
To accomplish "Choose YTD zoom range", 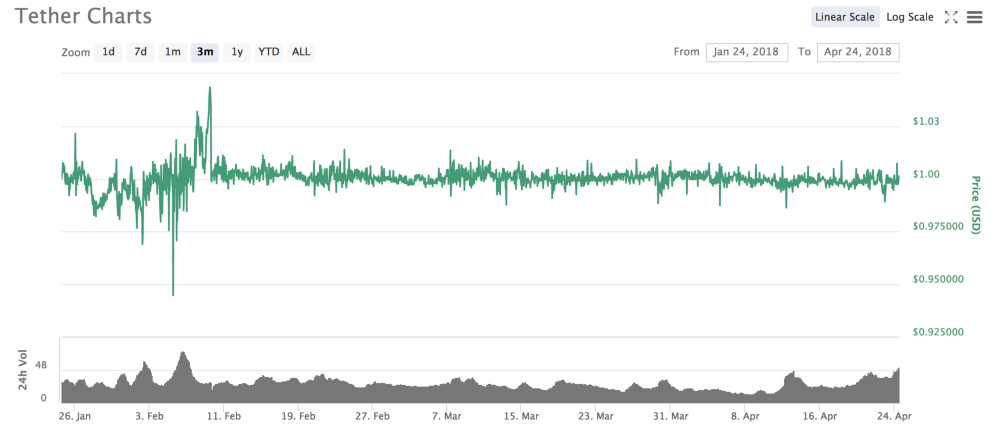I will (268, 52).
